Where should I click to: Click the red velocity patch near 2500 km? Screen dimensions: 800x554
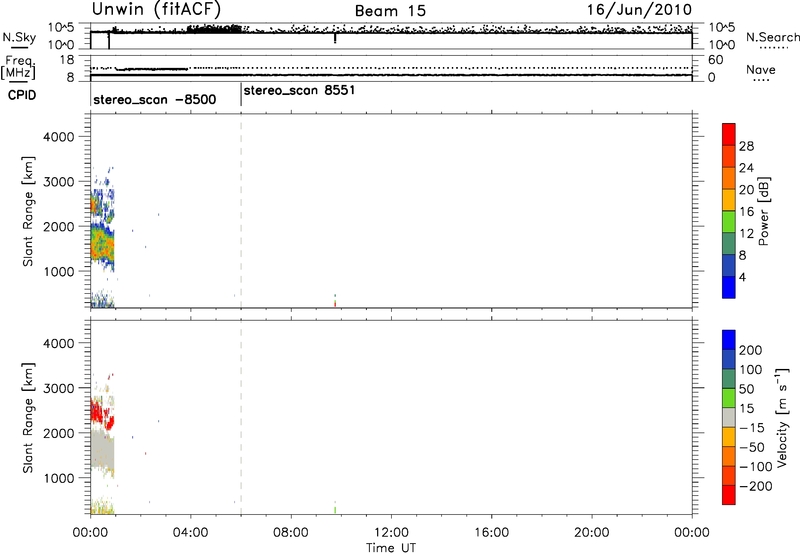[101, 412]
